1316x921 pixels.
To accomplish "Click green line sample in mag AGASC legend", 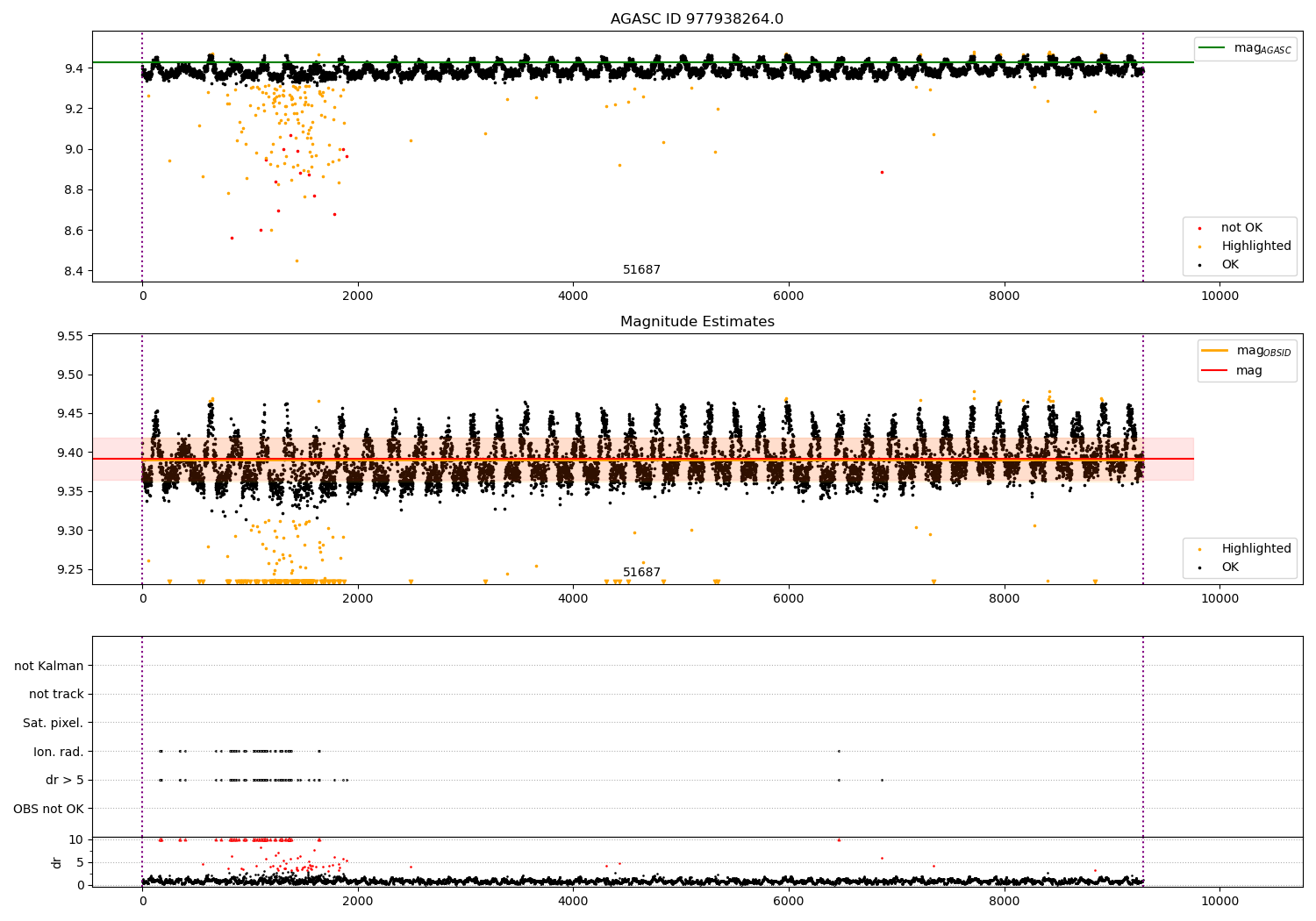I will [1212, 48].
